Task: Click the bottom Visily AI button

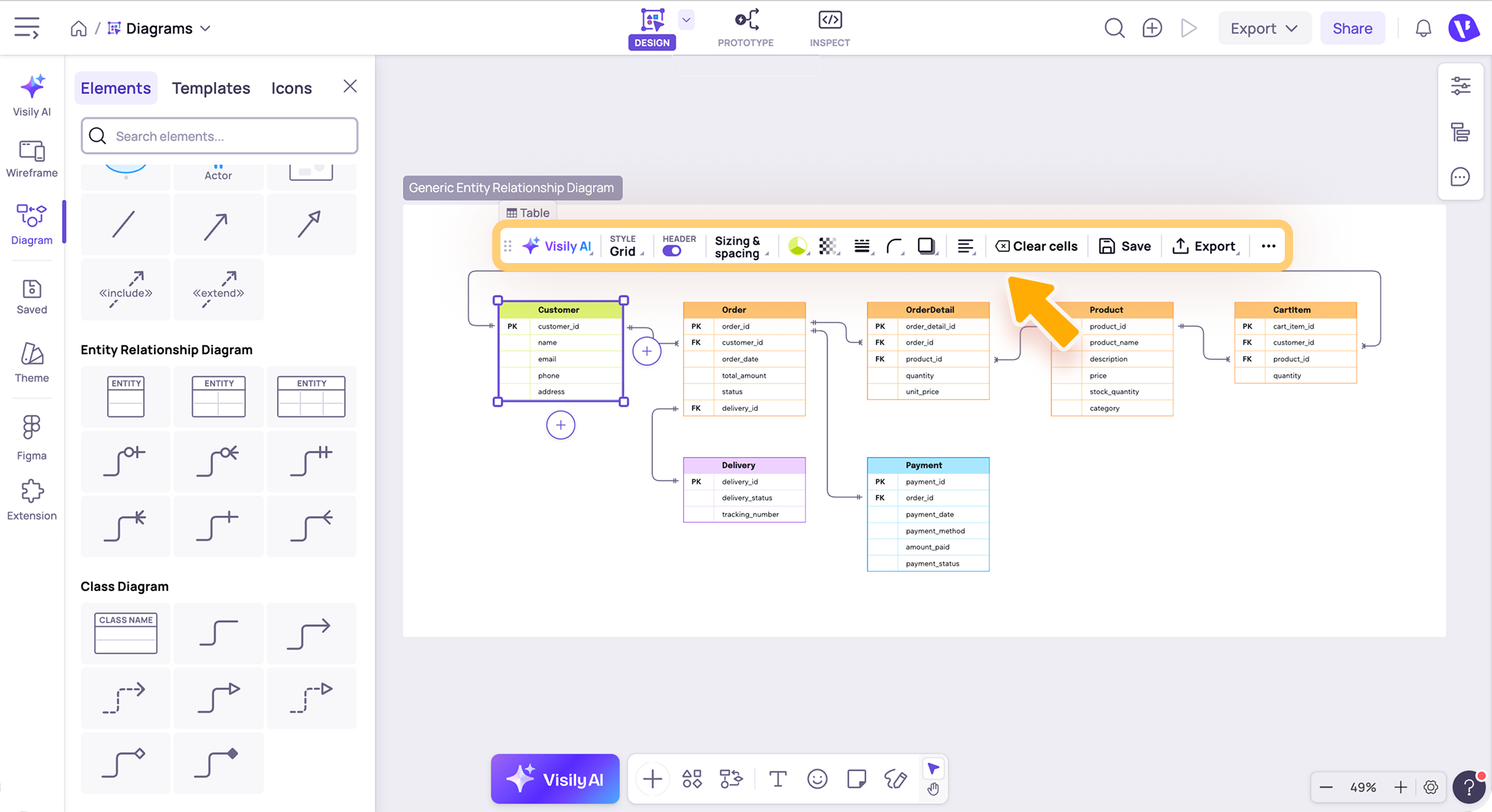Action: (555, 779)
